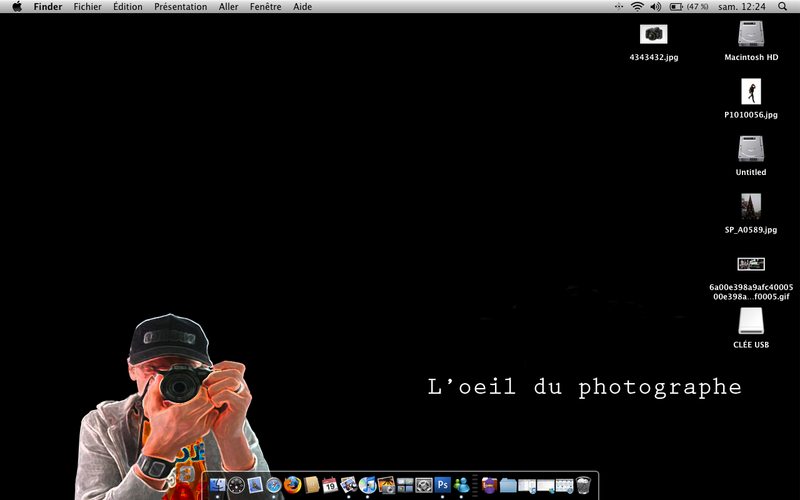Open battery status menu showing 47 %
The image size is (800, 500).
point(689,7)
